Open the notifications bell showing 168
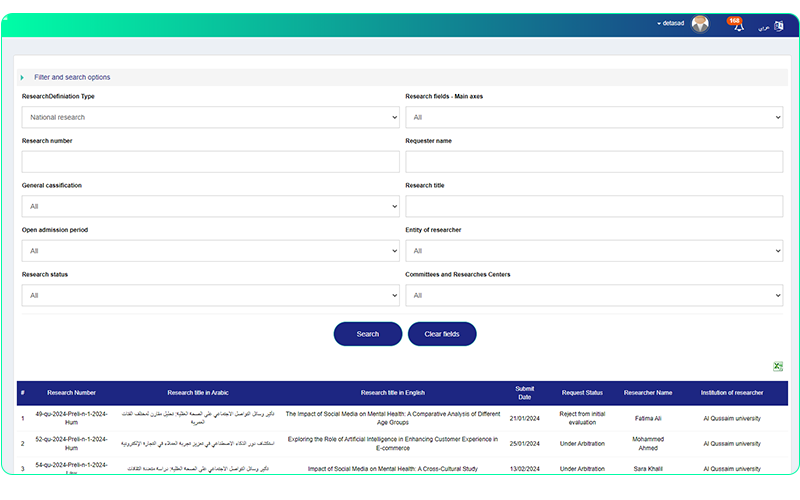The width and height of the screenshot is (800, 500). [738, 25]
